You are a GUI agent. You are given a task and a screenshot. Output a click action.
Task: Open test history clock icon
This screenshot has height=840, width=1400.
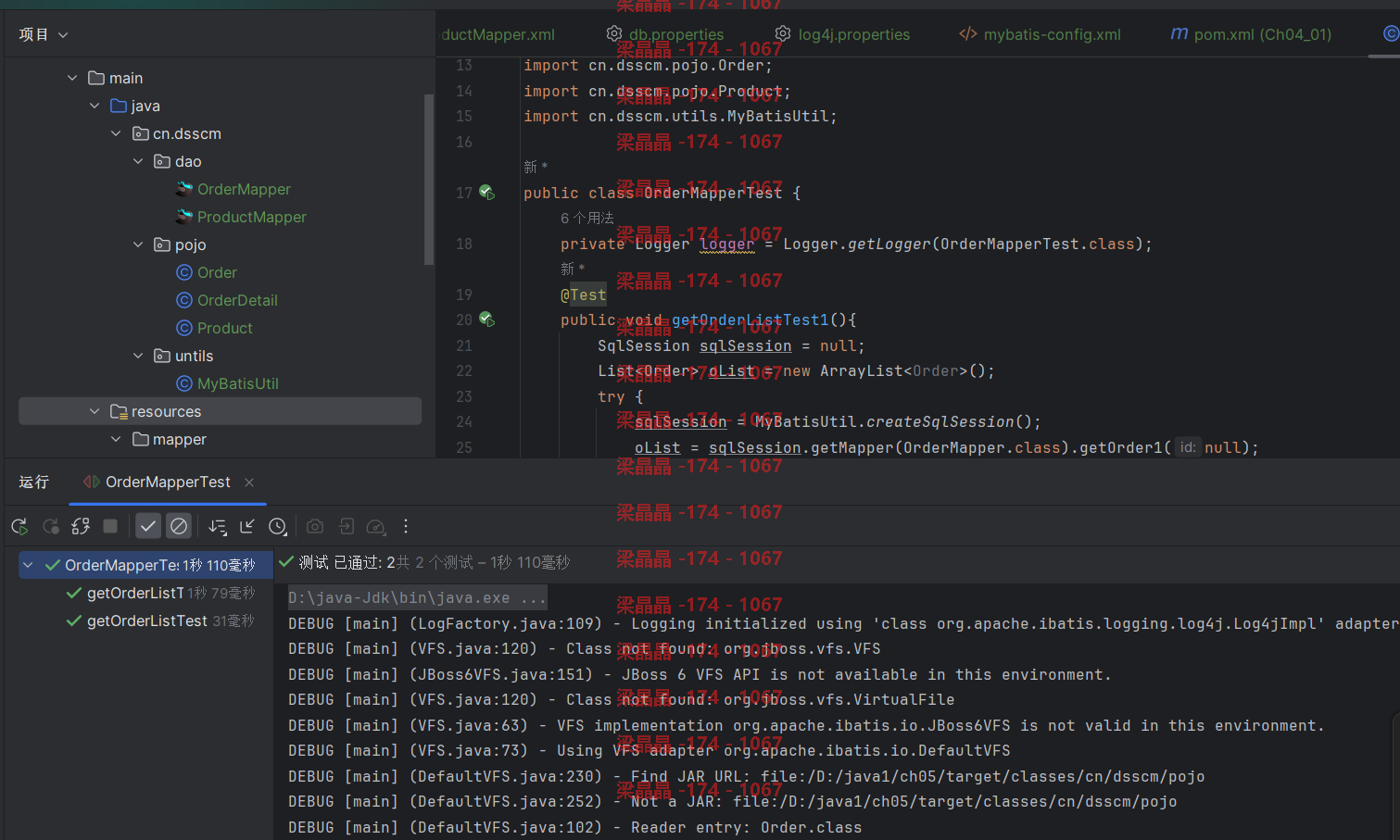point(277,526)
